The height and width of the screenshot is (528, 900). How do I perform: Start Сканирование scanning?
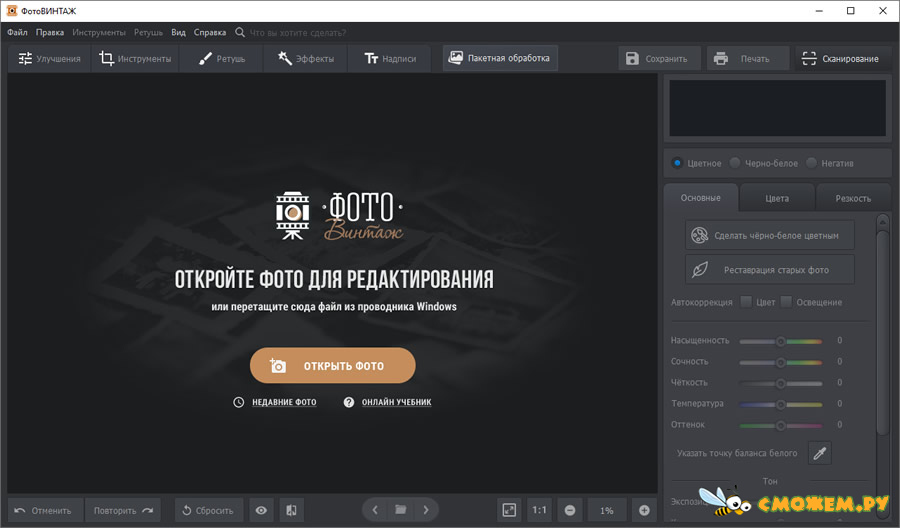pos(843,59)
